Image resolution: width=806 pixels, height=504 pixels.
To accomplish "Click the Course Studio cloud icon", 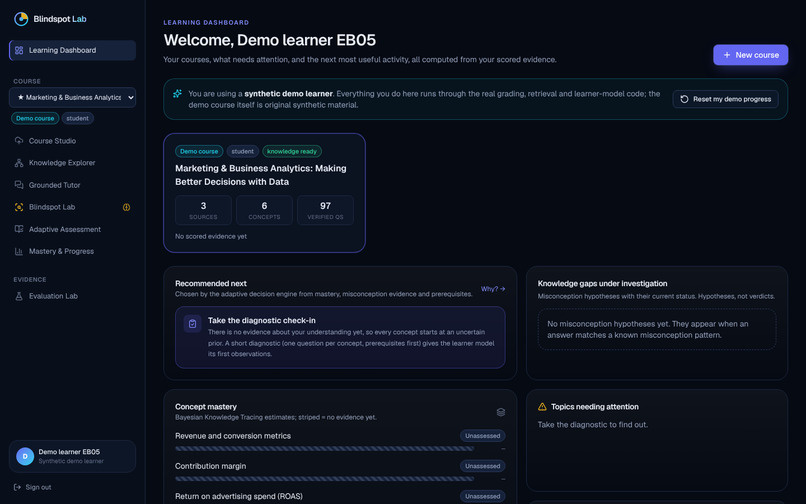I will (19, 141).
